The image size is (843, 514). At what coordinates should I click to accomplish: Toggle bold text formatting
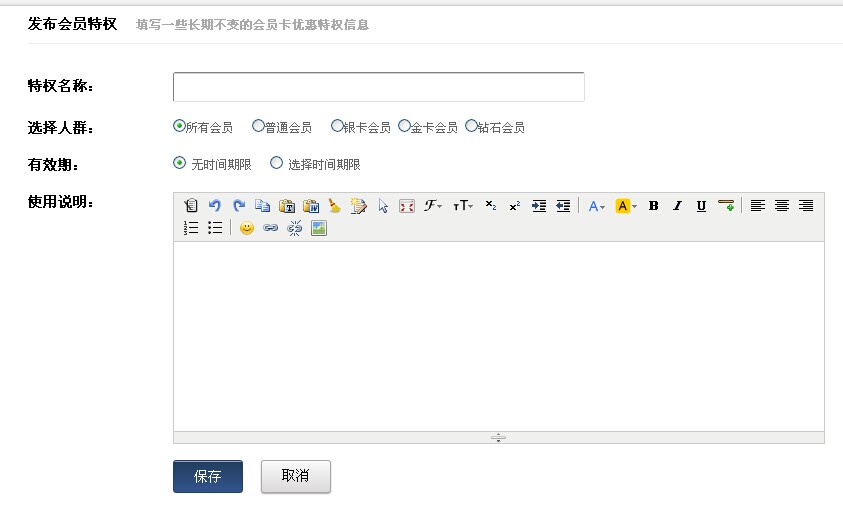653,206
